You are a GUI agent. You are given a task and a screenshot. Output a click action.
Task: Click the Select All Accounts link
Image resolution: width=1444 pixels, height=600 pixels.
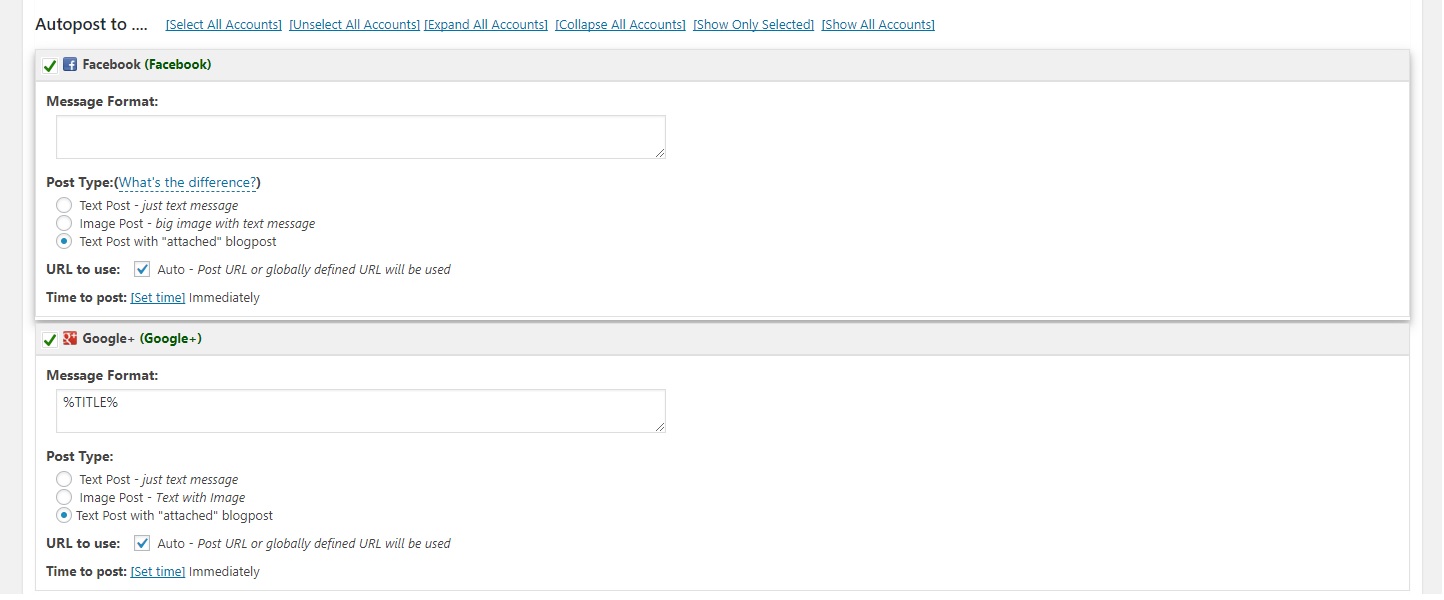pos(224,25)
